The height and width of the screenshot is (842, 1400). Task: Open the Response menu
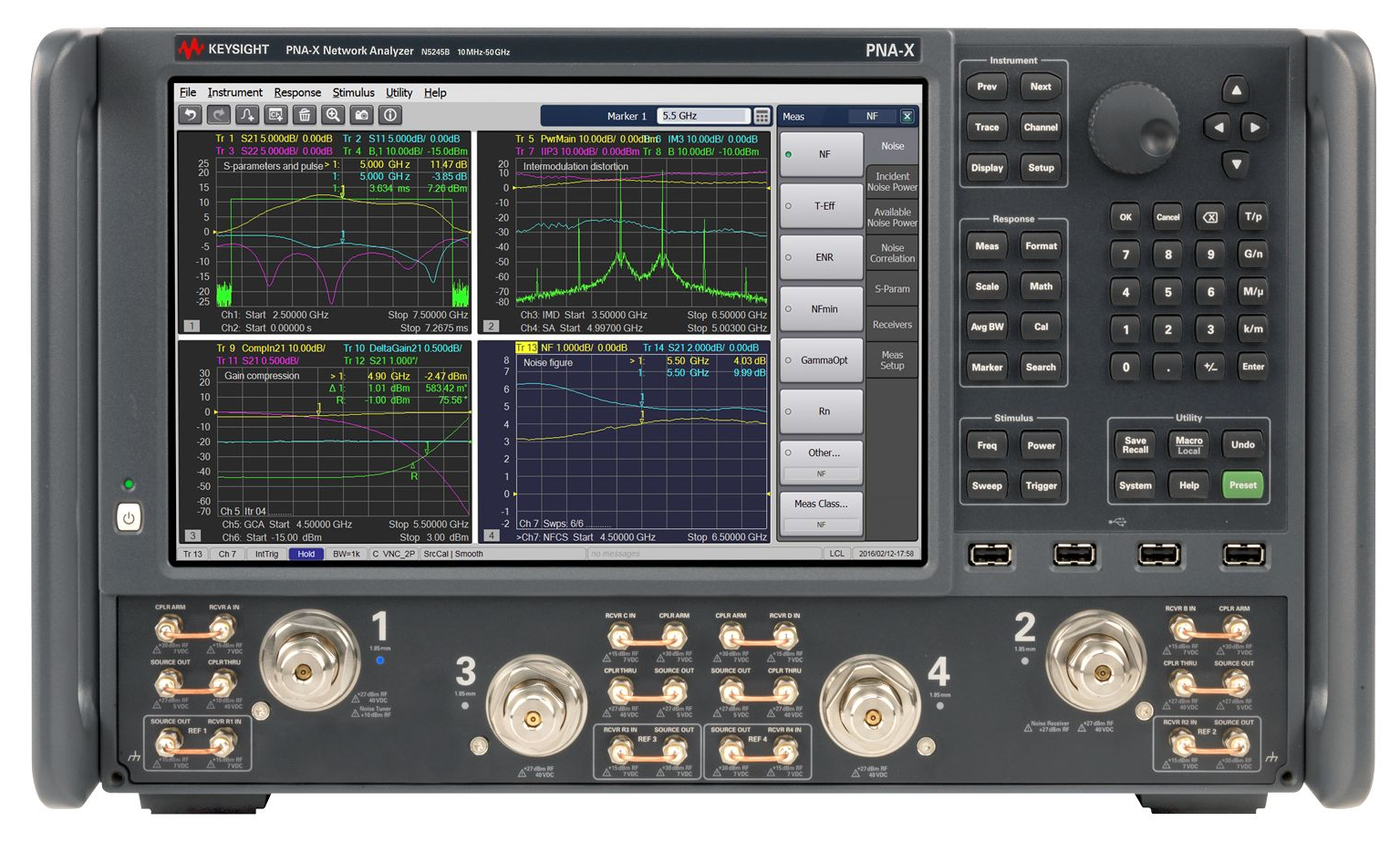[x=297, y=92]
